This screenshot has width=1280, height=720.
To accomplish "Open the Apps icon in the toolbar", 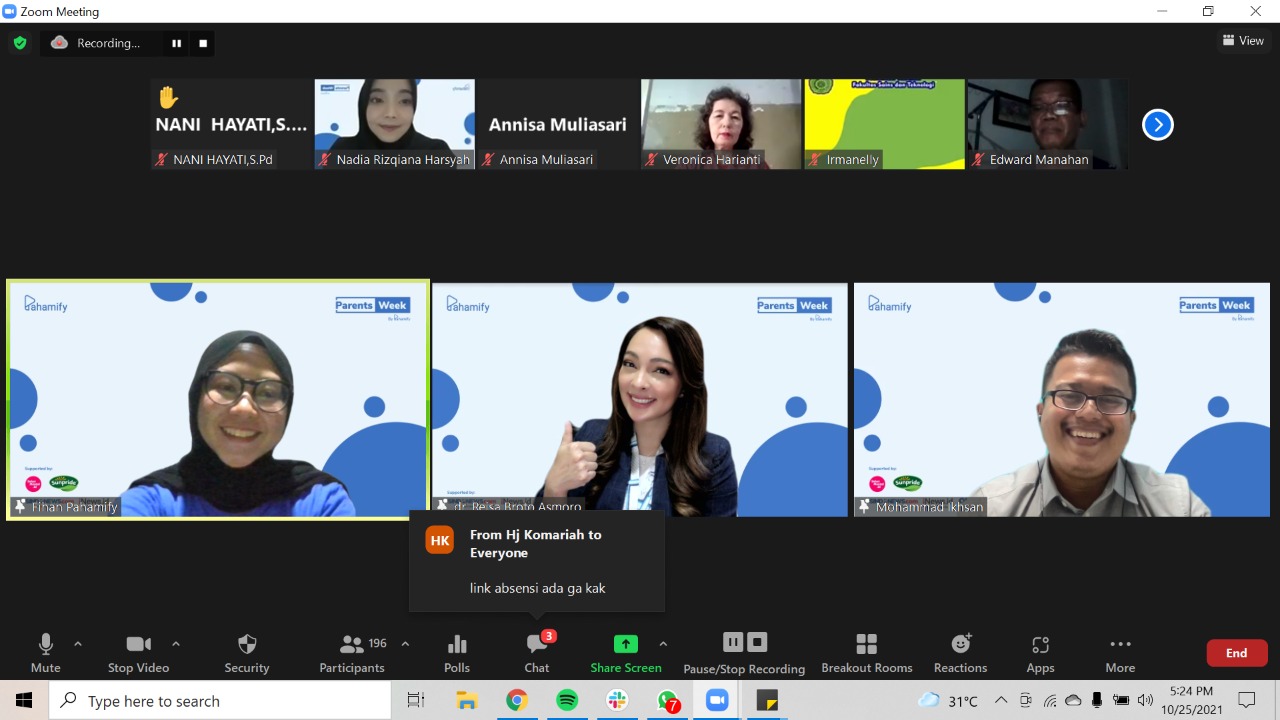I will click(x=1040, y=645).
